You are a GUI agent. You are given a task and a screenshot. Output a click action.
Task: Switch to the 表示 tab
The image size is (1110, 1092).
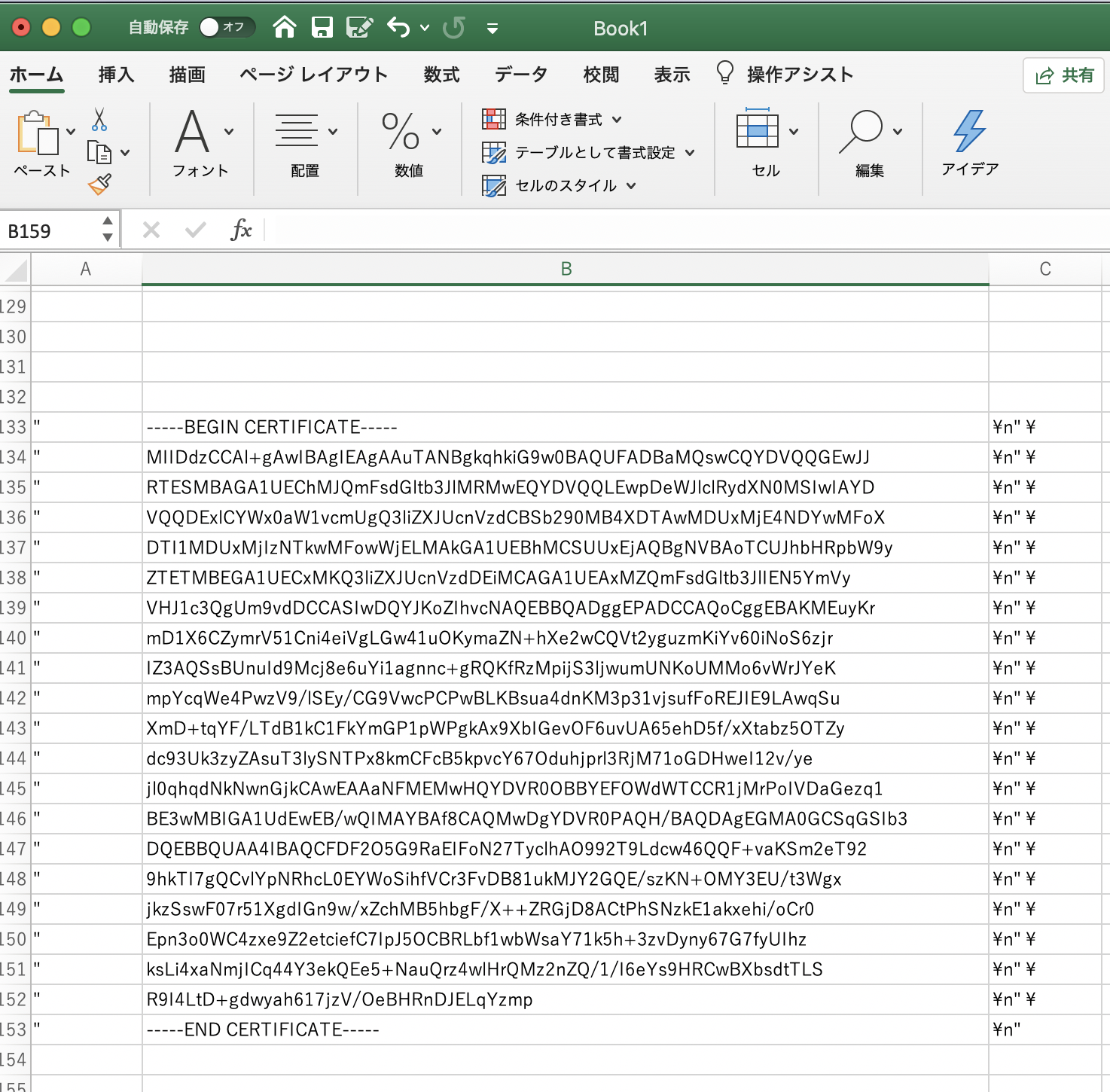(x=672, y=75)
